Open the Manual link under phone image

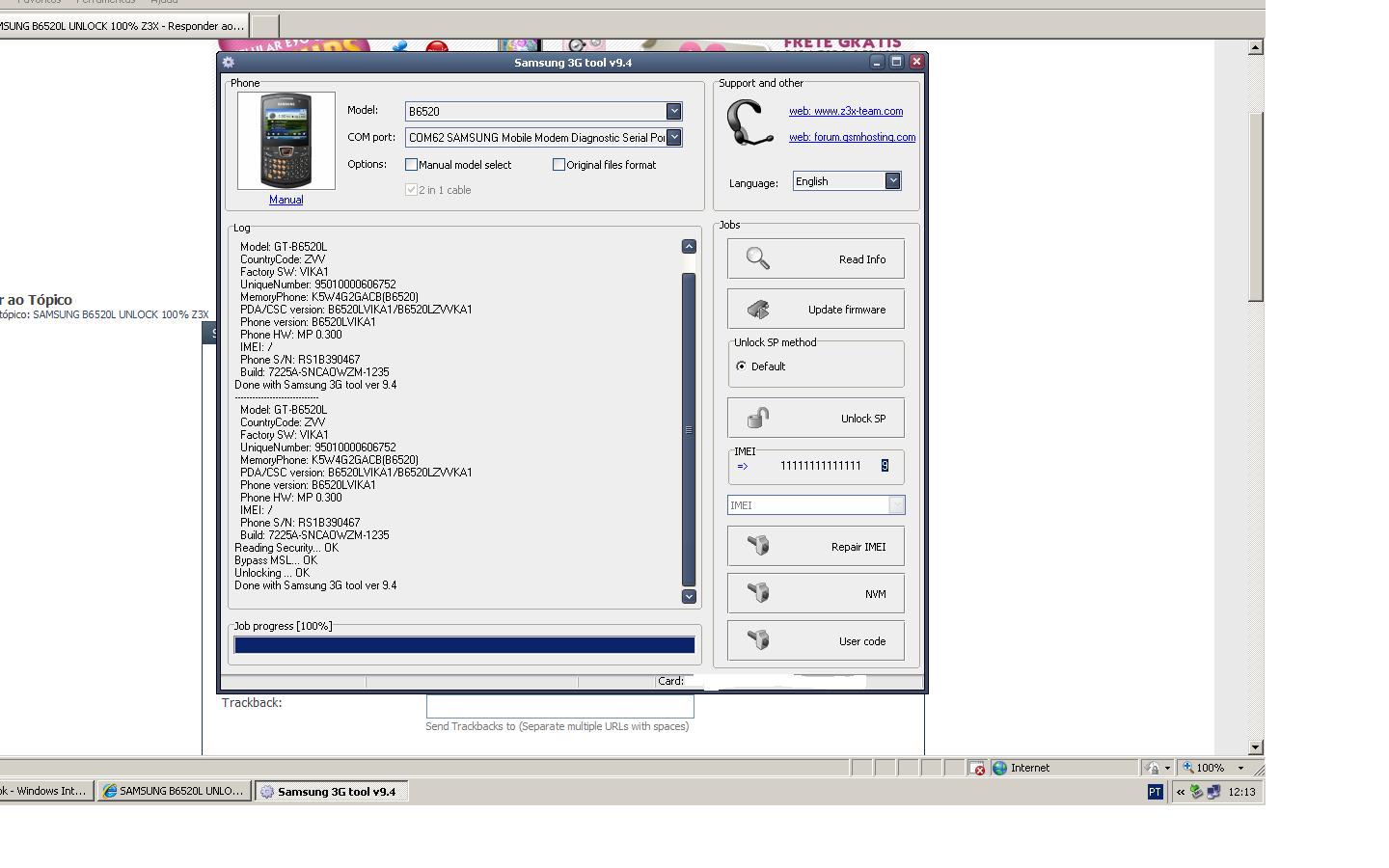pos(286,200)
